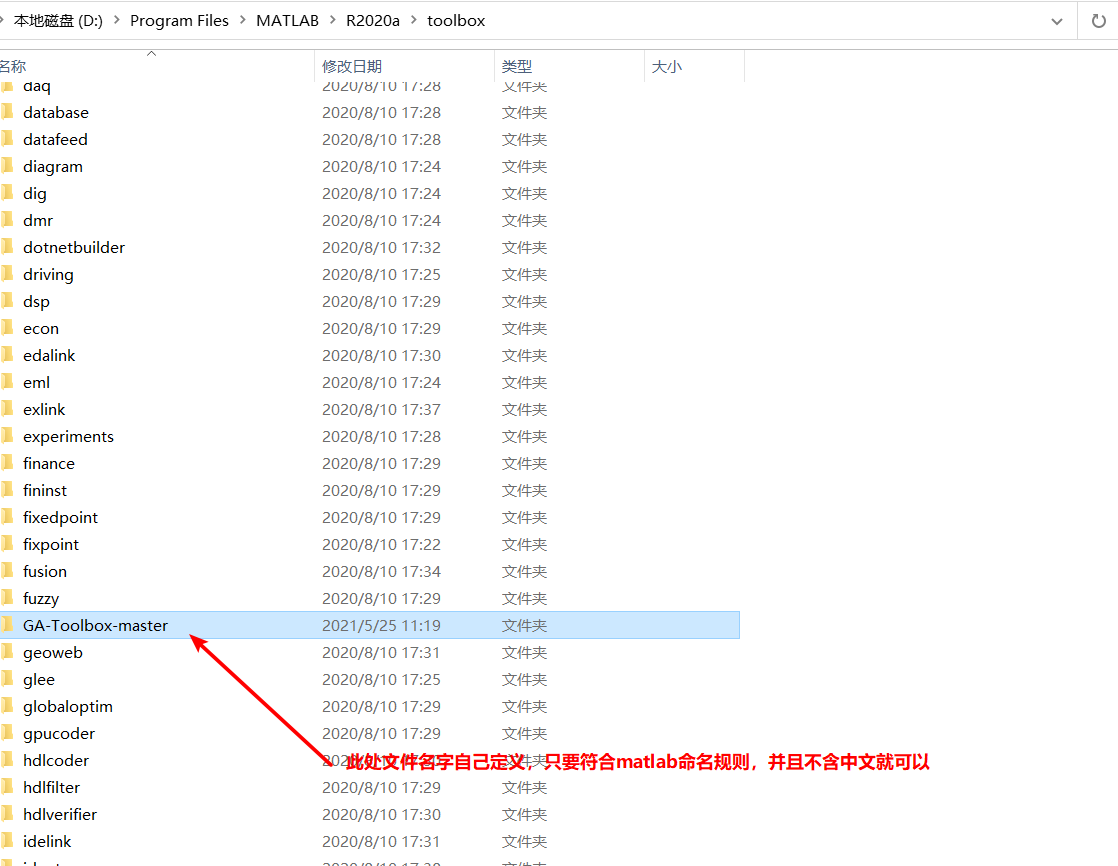Click the globaloptim folder name
Screen dimensions: 1118x866
(68, 707)
